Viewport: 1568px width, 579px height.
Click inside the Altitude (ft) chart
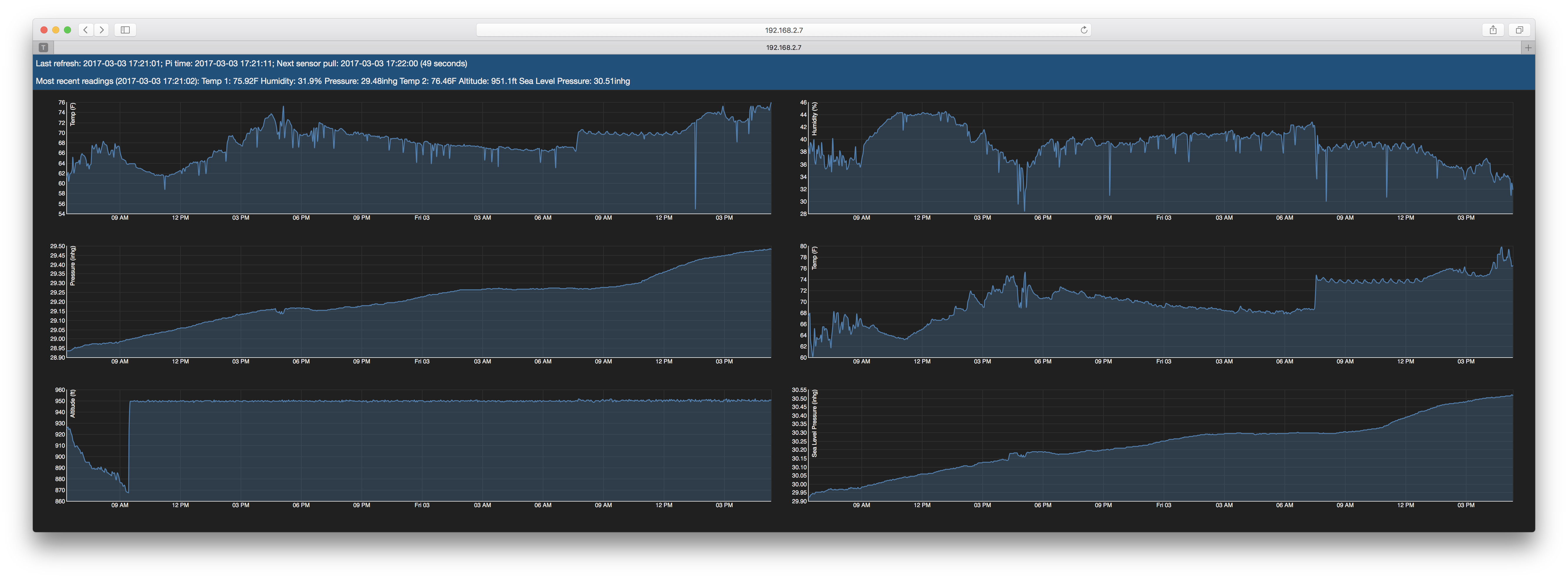click(419, 445)
